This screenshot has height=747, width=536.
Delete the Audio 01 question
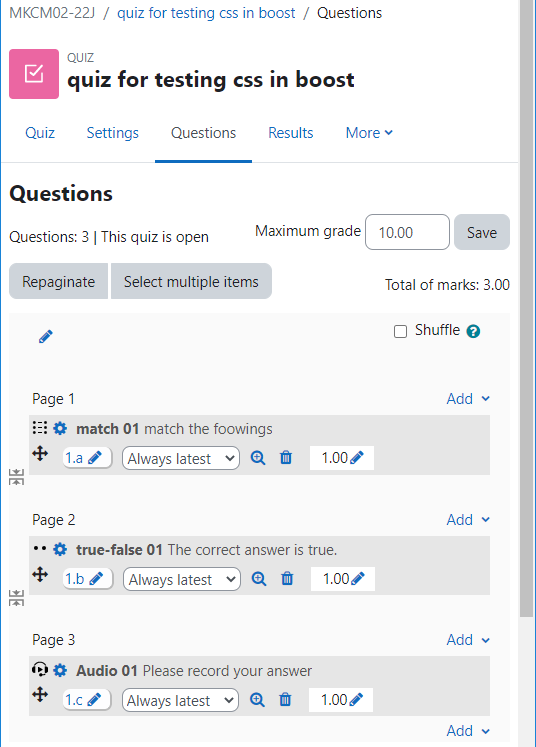[x=285, y=699]
